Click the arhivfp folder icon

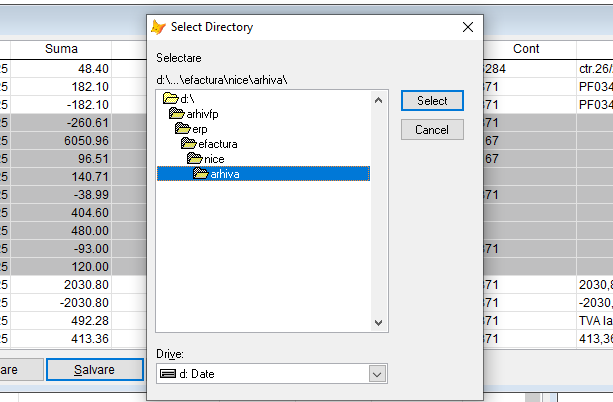[176, 114]
